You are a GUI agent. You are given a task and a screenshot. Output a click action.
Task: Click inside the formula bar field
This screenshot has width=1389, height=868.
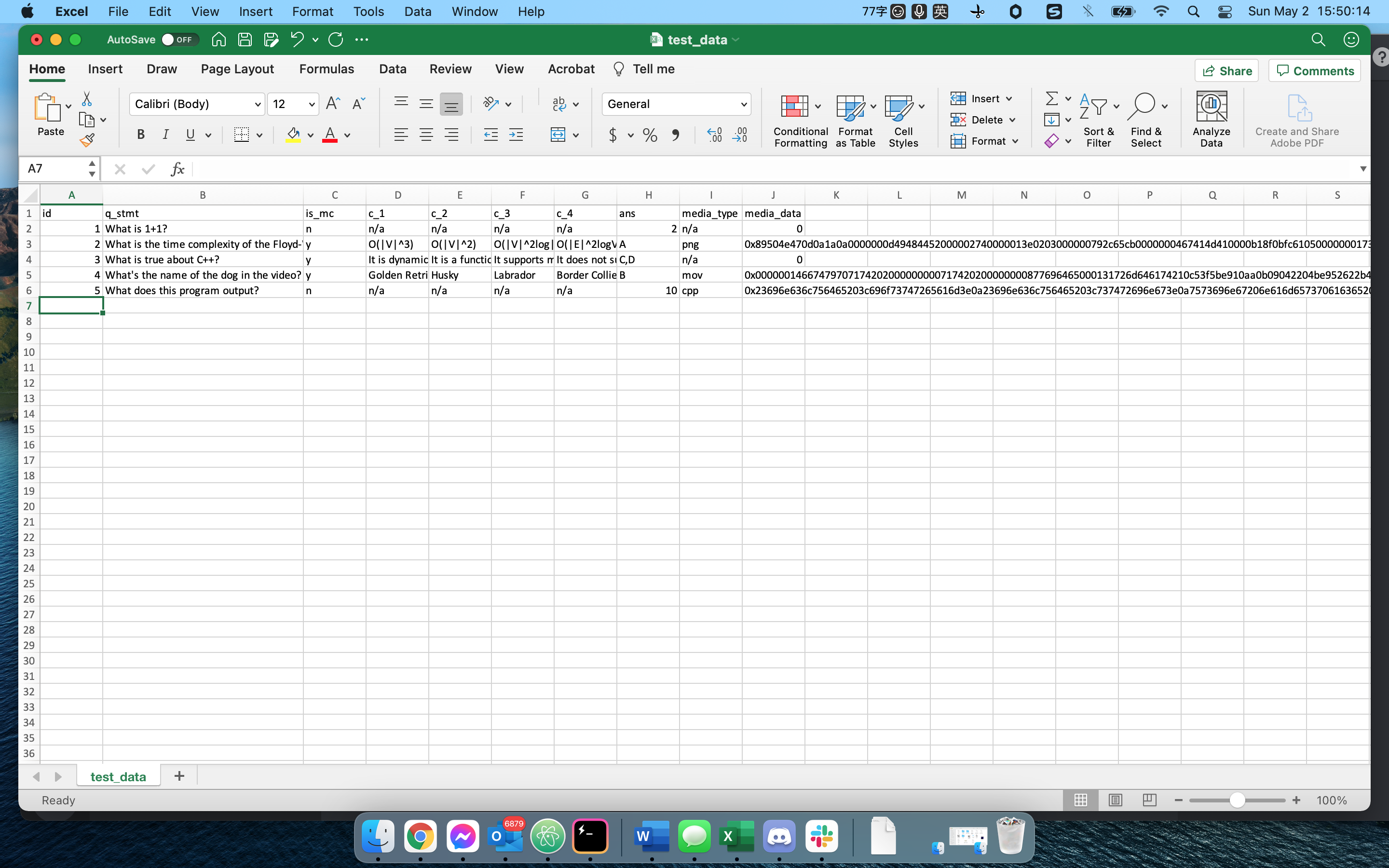(746, 169)
